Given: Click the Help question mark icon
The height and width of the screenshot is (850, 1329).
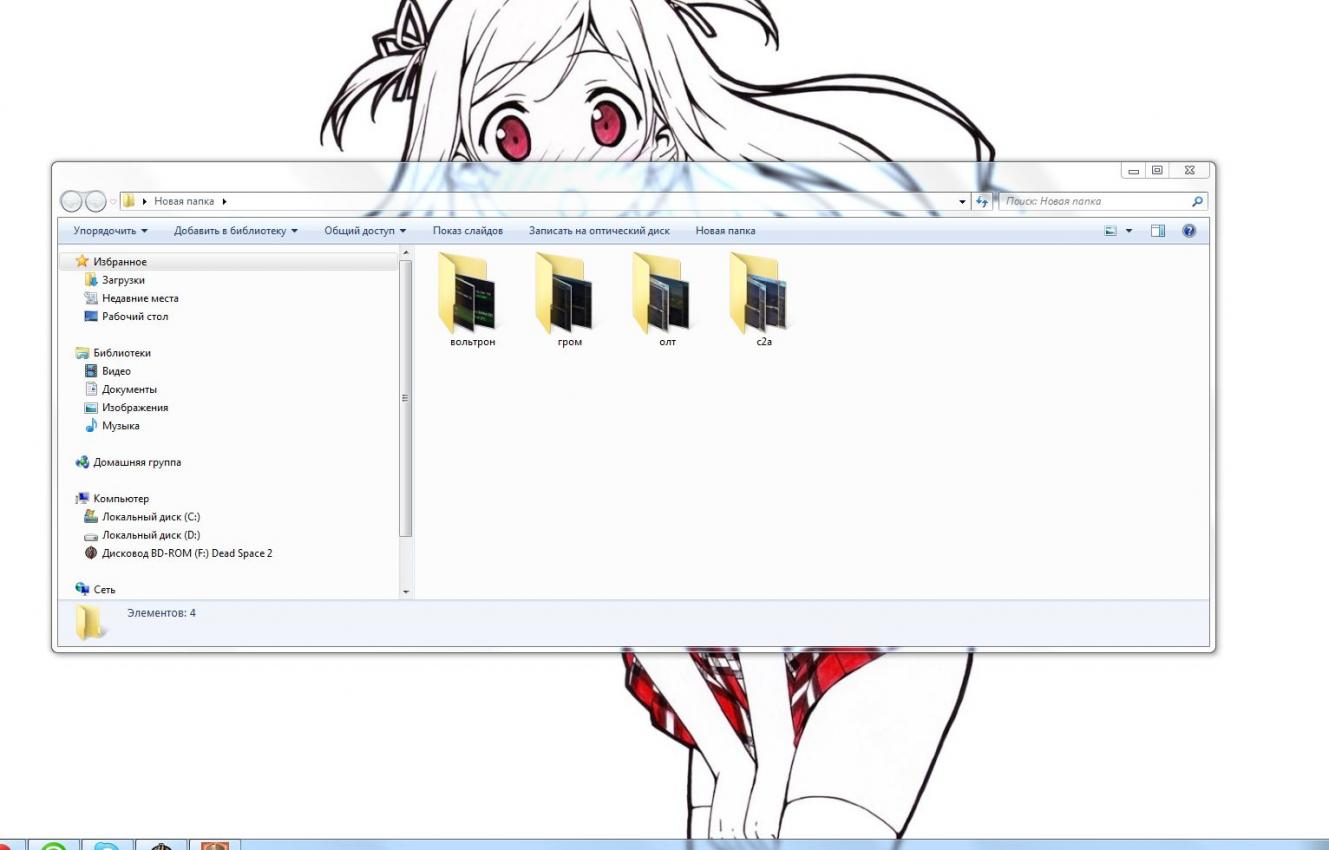Looking at the screenshot, I should point(1189,231).
